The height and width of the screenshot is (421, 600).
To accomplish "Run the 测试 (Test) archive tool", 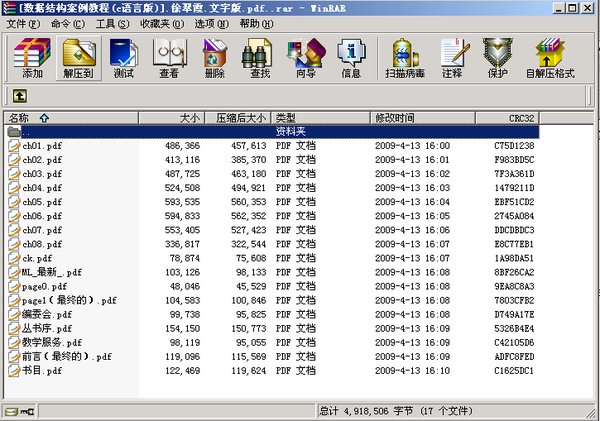I will coord(124,58).
